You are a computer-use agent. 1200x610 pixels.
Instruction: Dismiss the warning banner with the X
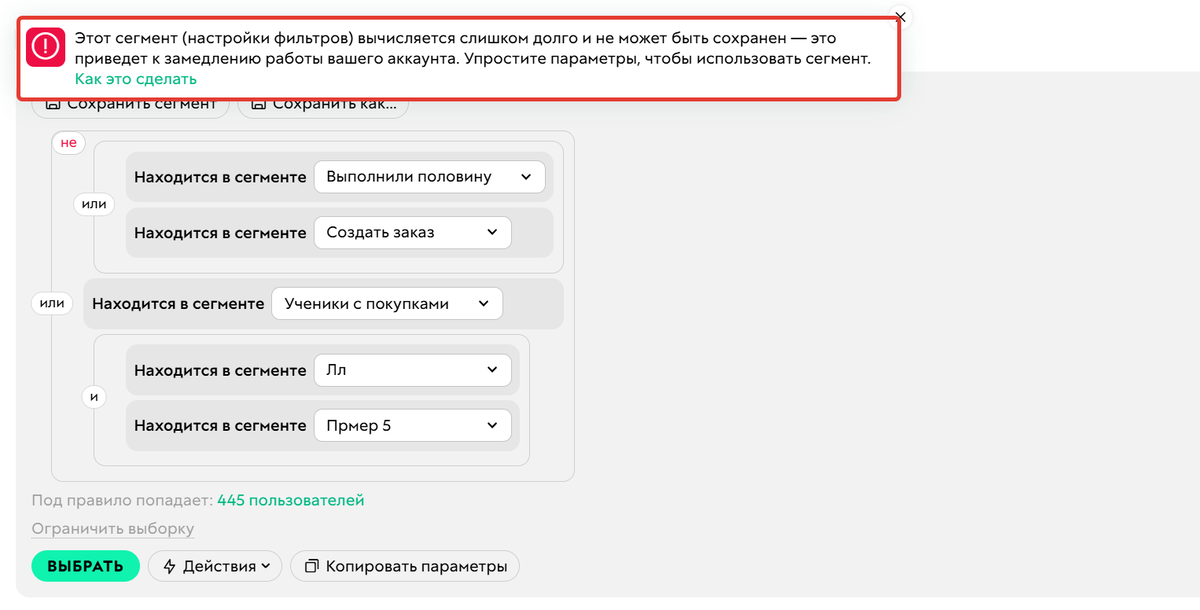point(899,16)
